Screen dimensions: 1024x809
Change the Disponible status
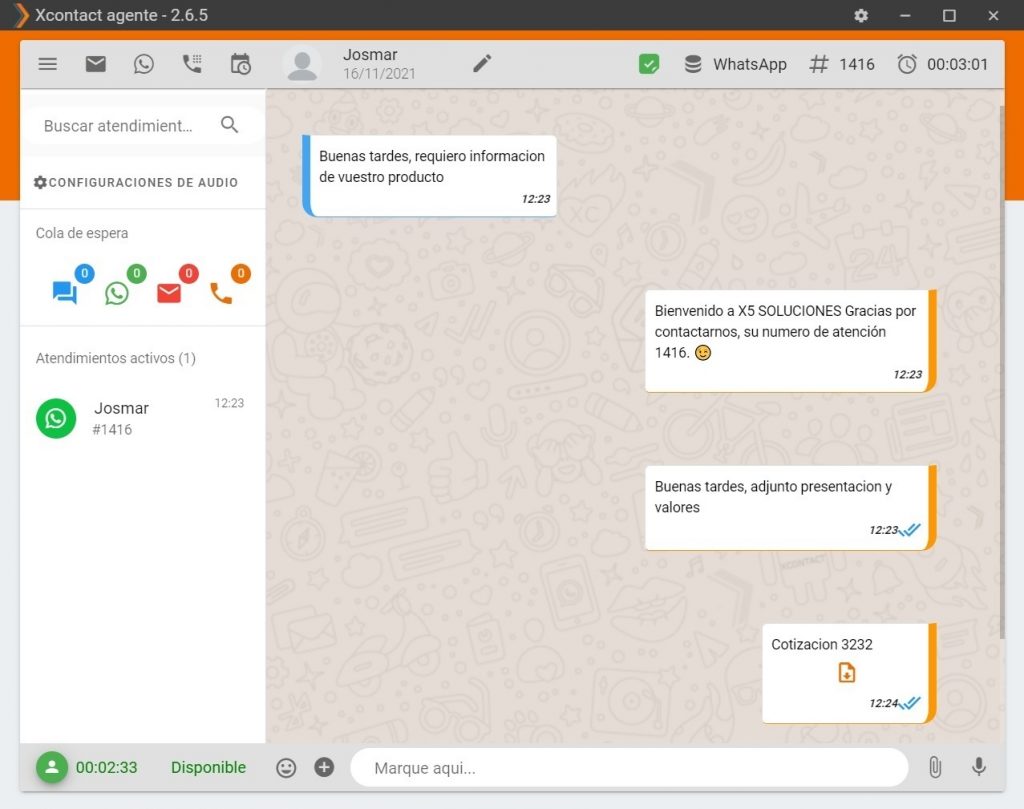[208, 767]
